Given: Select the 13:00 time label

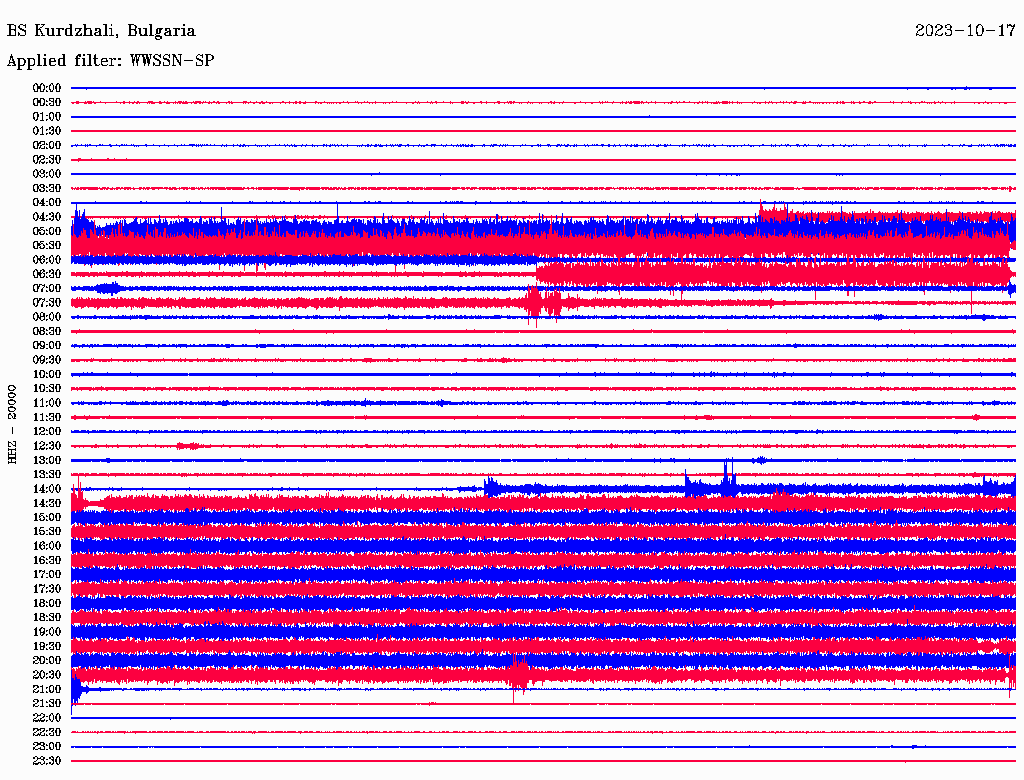Looking at the screenshot, I should [46, 460].
